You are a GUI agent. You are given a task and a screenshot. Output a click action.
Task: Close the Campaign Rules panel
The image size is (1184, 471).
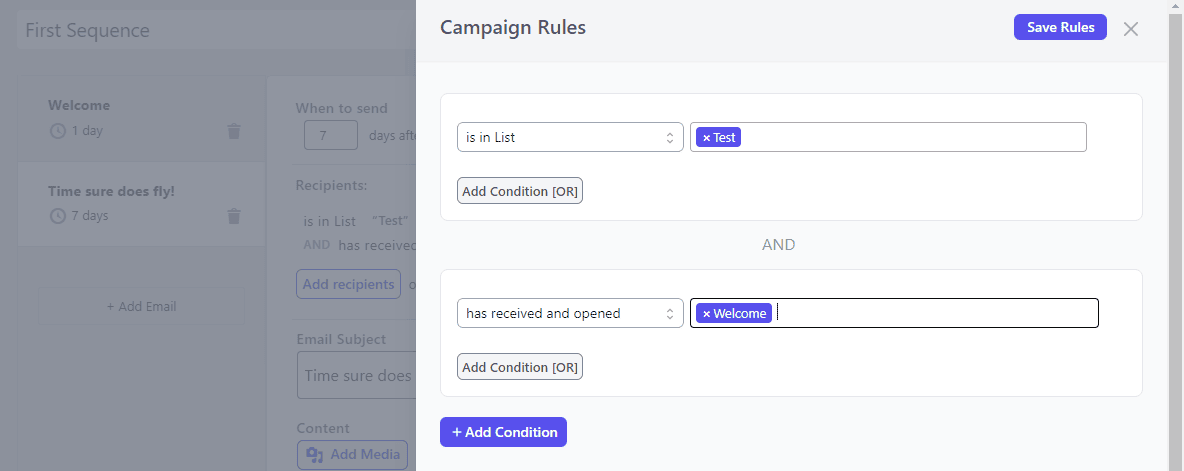[1131, 29]
